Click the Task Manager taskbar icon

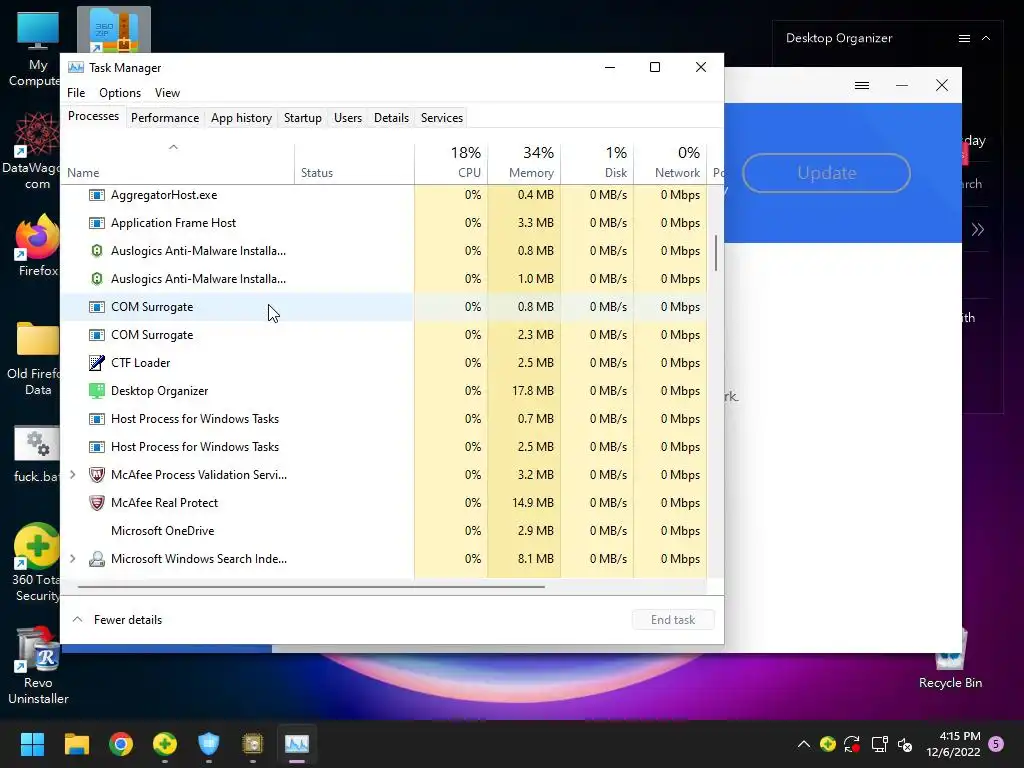click(296, 744)
